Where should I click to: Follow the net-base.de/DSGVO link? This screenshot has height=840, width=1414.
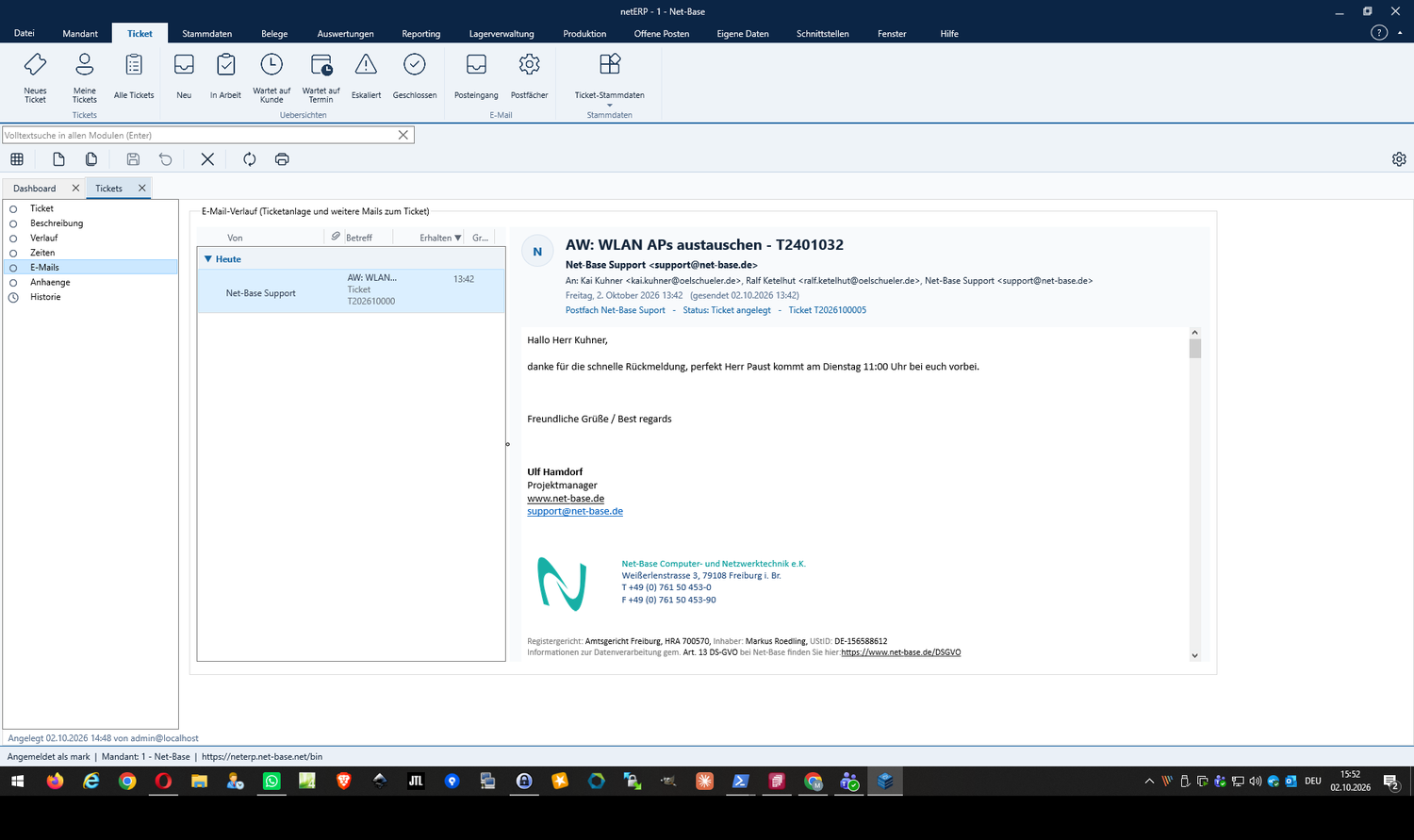tap(901, 652)
